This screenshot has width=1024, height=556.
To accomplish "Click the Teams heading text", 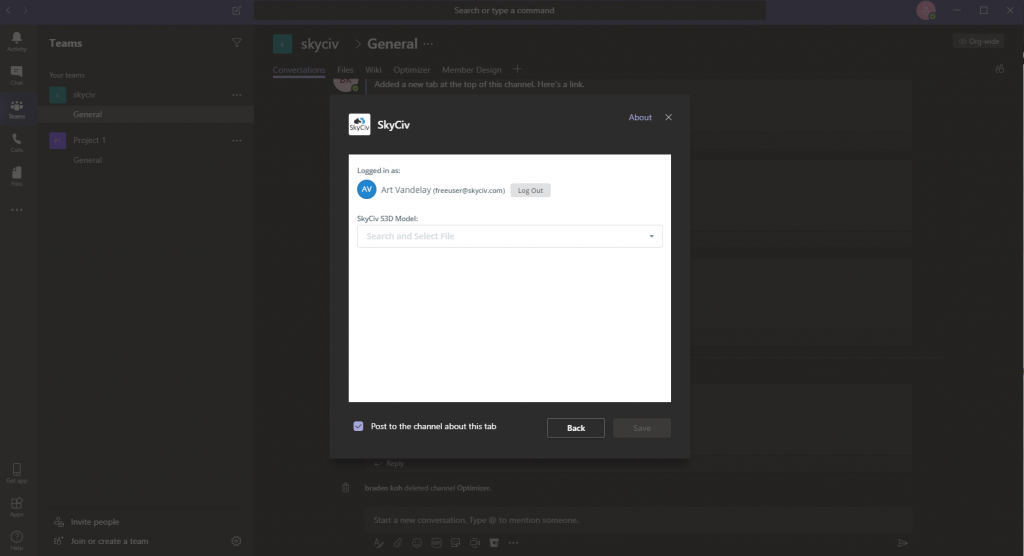I will point(65,43).
